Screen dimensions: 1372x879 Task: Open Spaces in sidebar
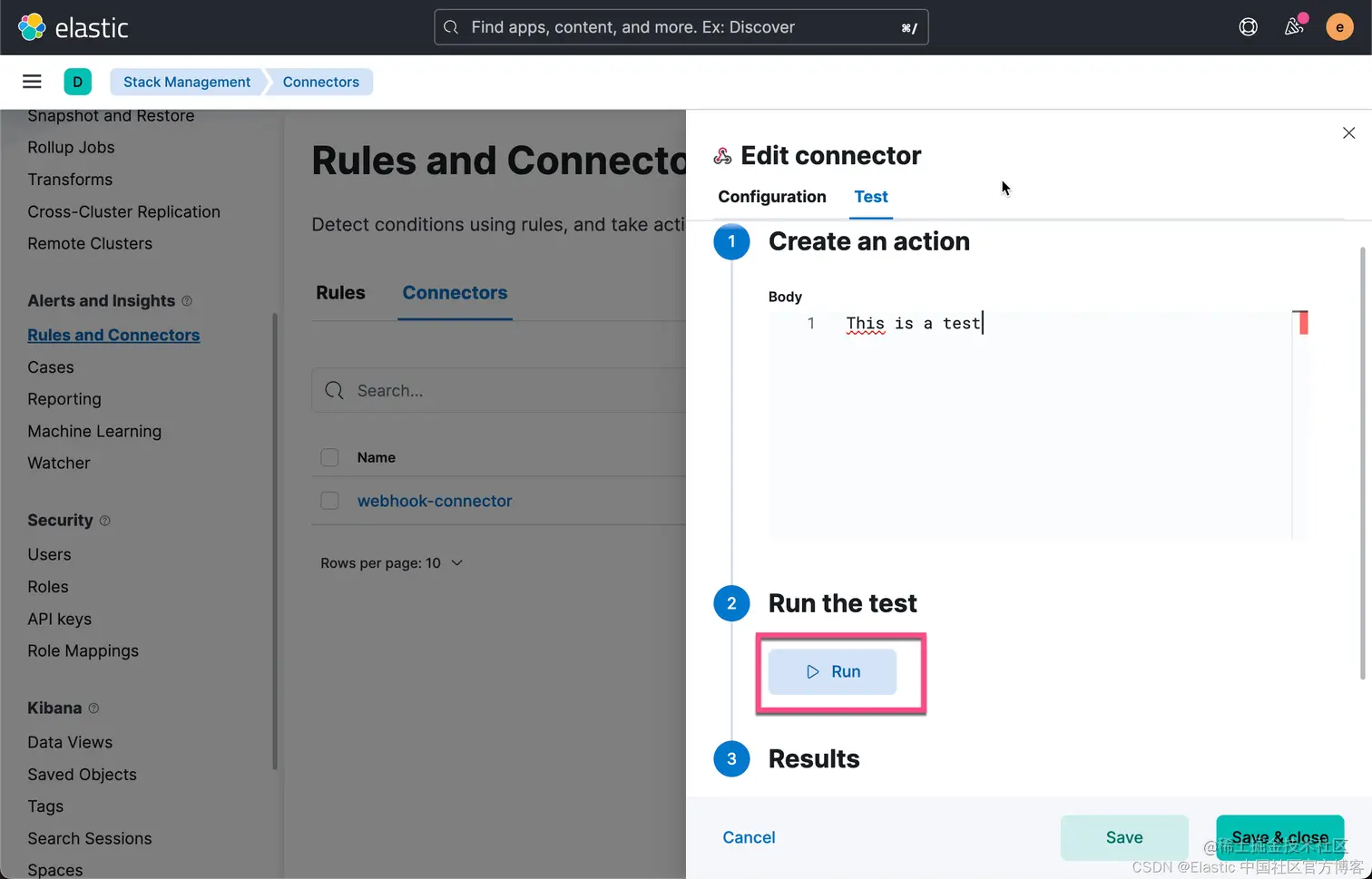tap(55, 870)
